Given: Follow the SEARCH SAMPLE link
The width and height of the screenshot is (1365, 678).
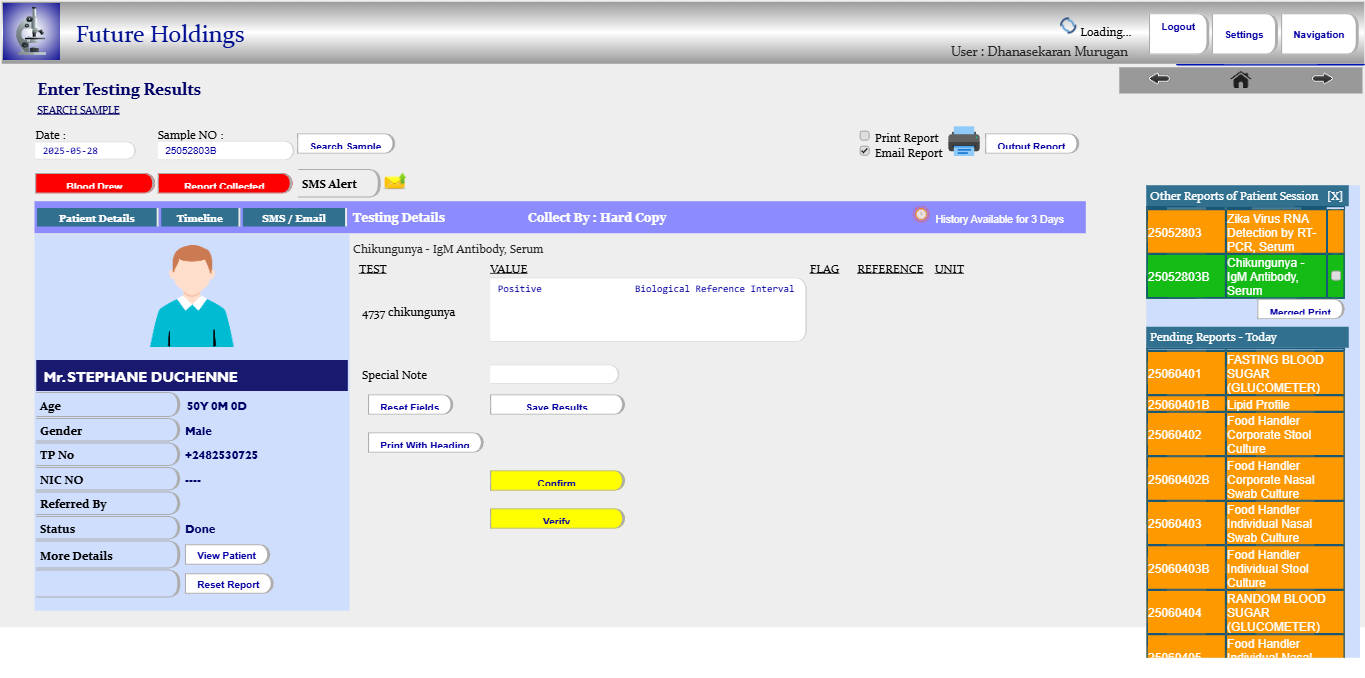Looking at the screenshot, I should [78, 110].
